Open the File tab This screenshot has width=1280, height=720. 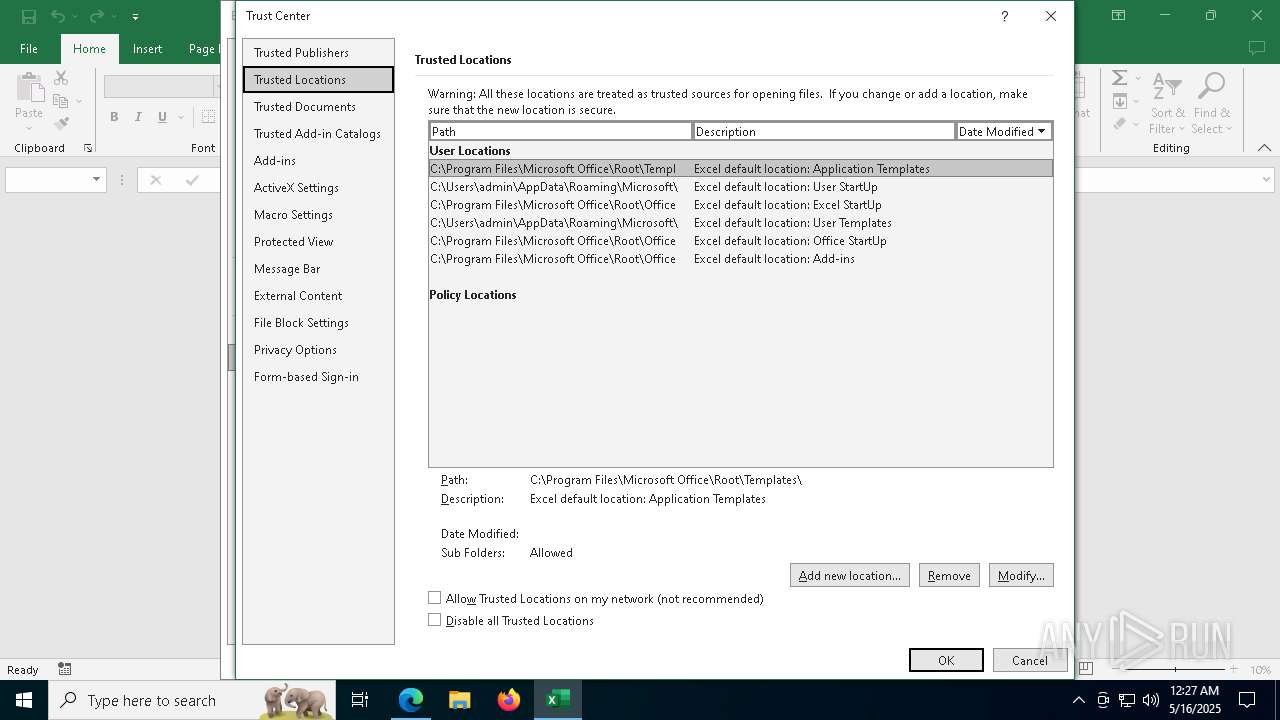29,48
